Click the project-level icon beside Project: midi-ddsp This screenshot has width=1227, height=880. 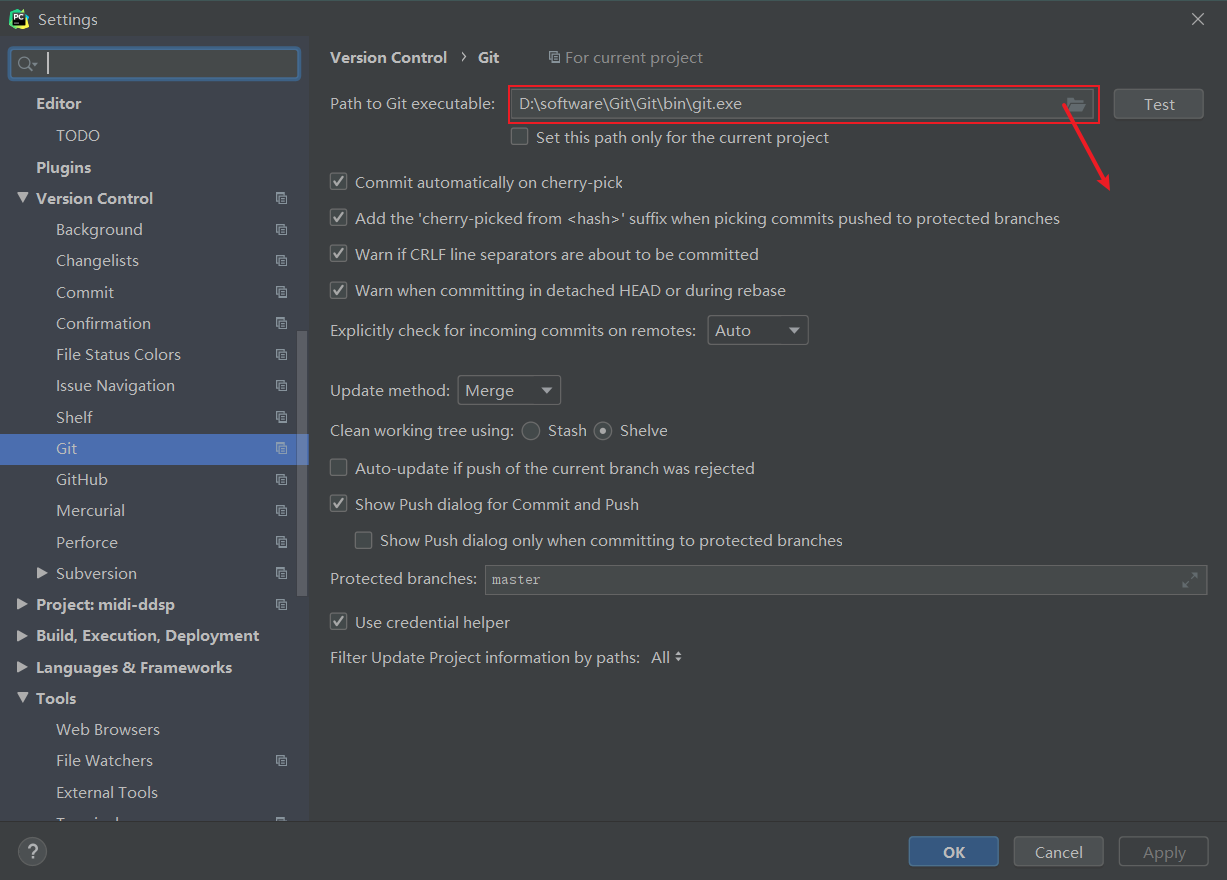point(281,604)
